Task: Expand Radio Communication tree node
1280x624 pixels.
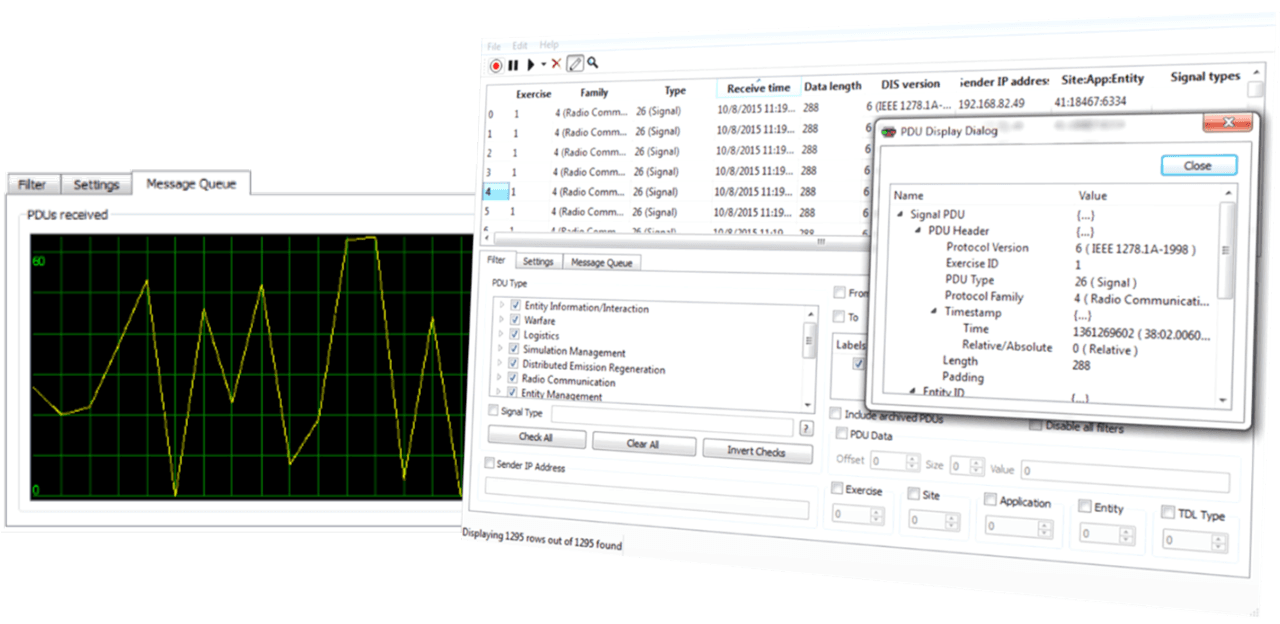Action: [x=501, y=379]
